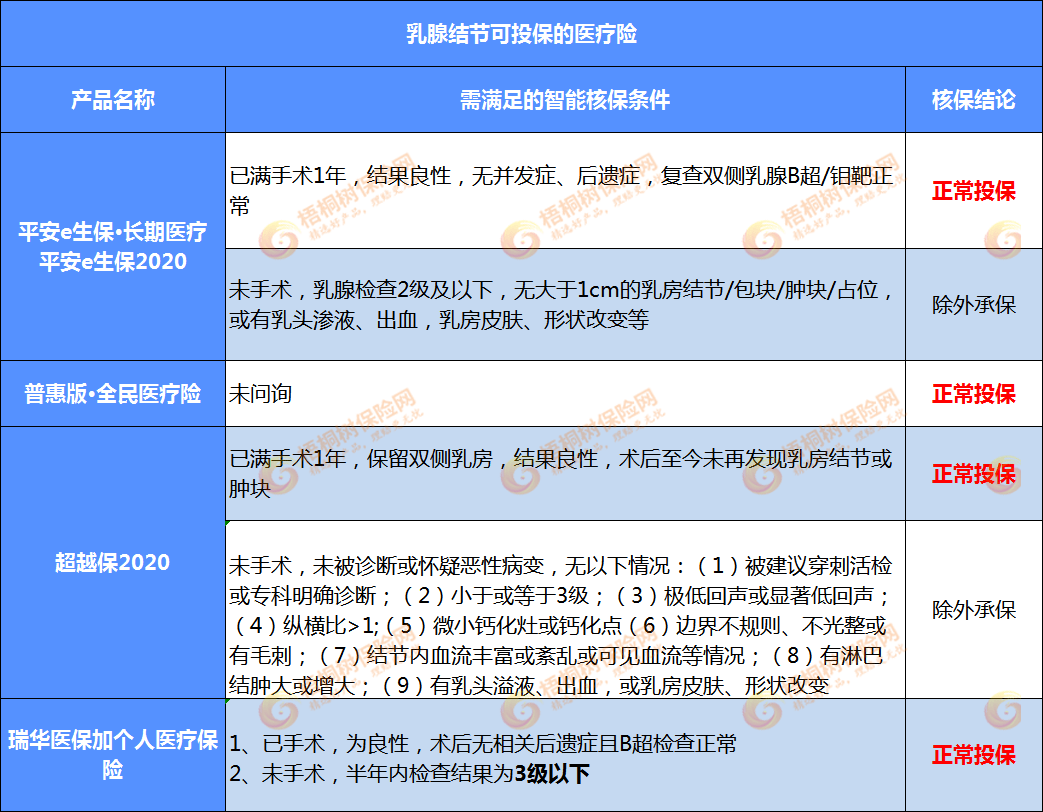Click the line 1、已手术，为良性，术后无相关后遗症
1043x812 pixels.
483,744
